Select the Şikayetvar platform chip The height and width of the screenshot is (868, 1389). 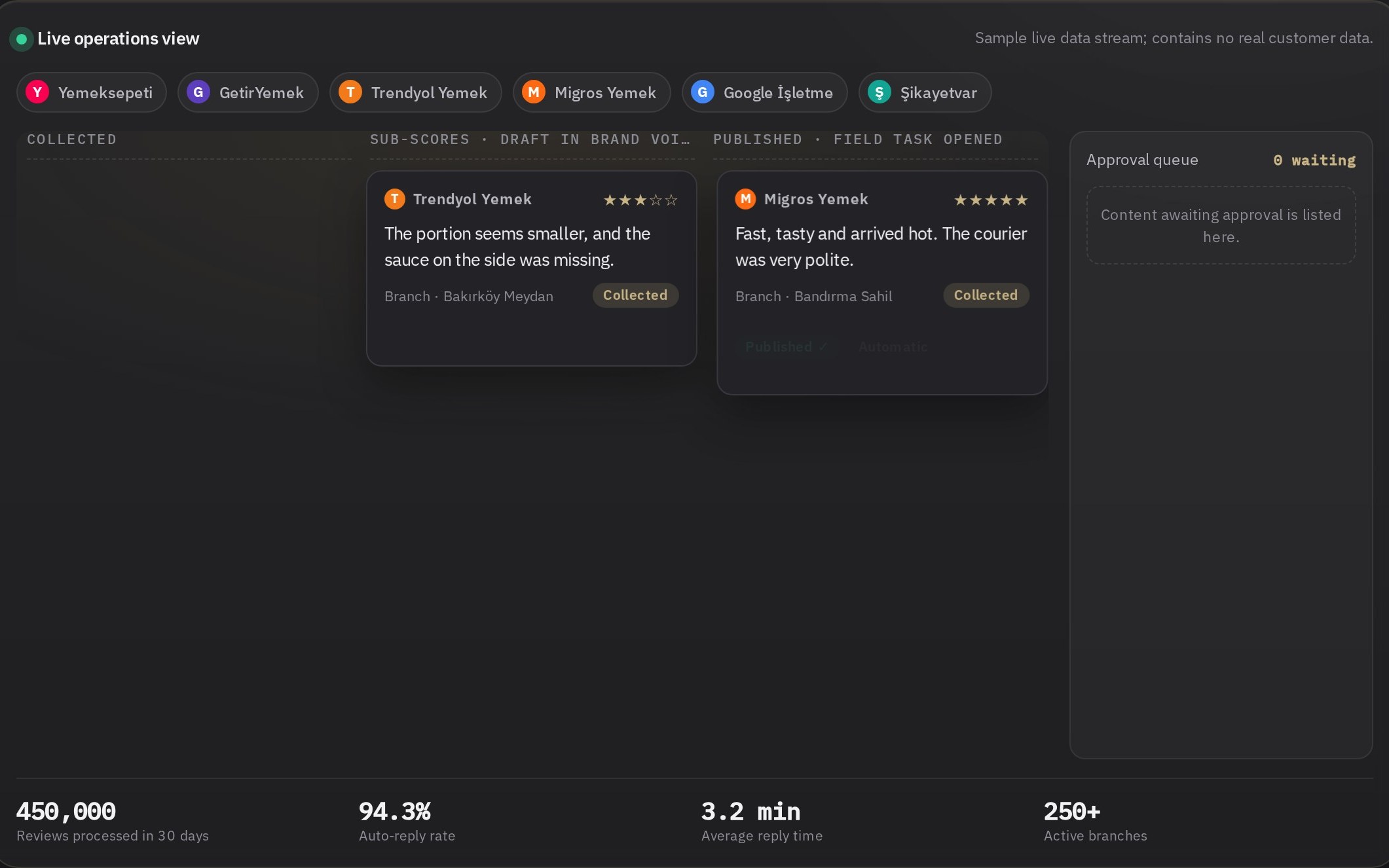[x=925, y=92]
